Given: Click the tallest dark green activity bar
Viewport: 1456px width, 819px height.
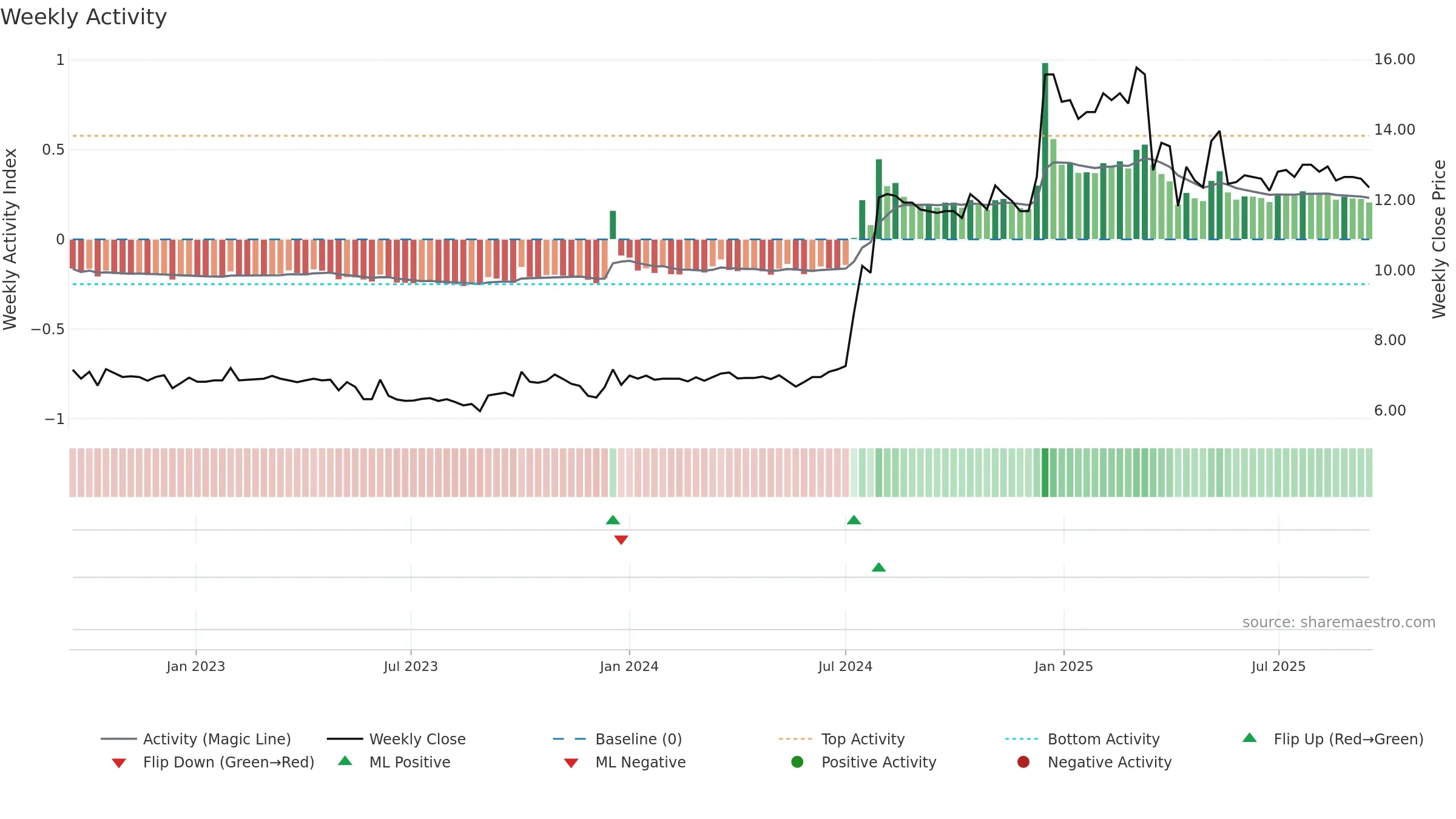Looking at the screenshot, I should 1045,151.
